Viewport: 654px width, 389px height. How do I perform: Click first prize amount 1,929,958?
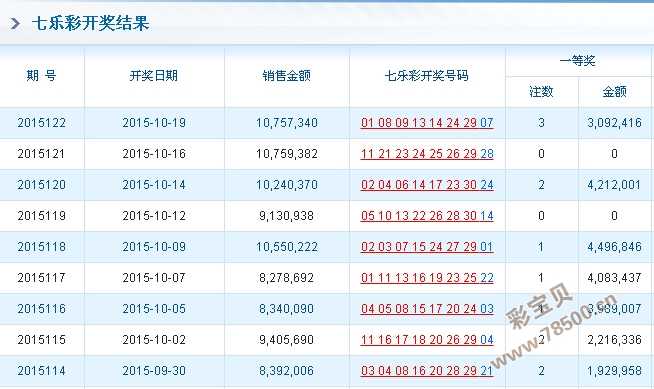click(614, 371)
